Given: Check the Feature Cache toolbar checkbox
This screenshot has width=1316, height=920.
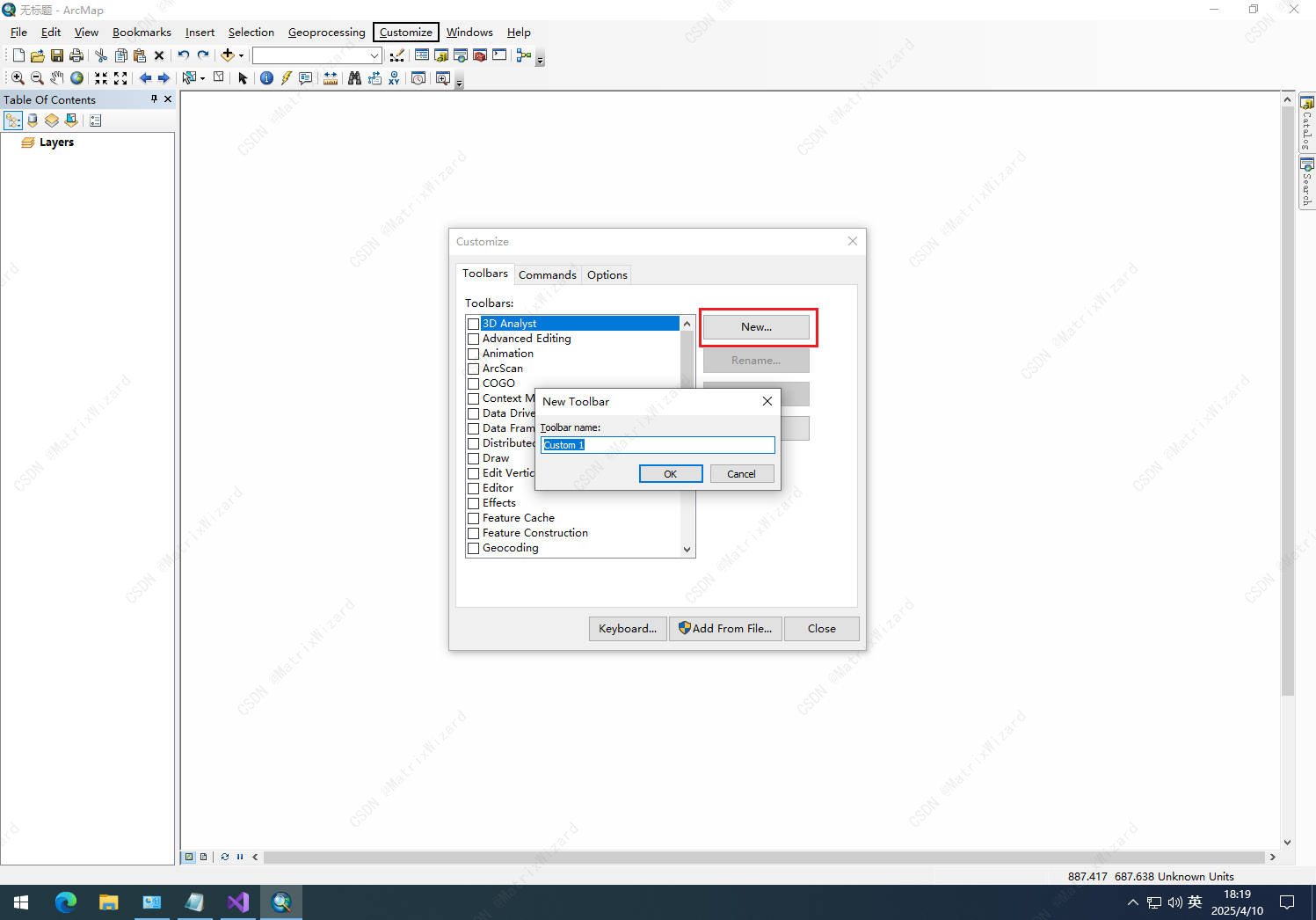Looking at the screenshot, I should point(473,518).
